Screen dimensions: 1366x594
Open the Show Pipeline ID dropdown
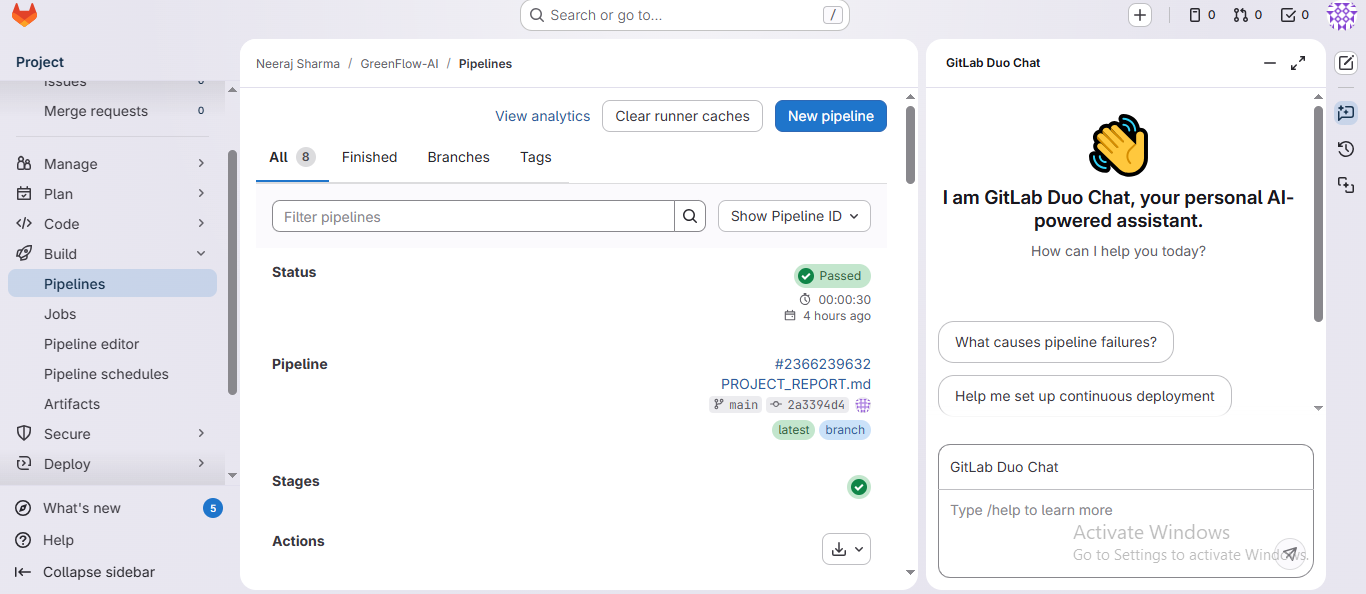[794, 216]
